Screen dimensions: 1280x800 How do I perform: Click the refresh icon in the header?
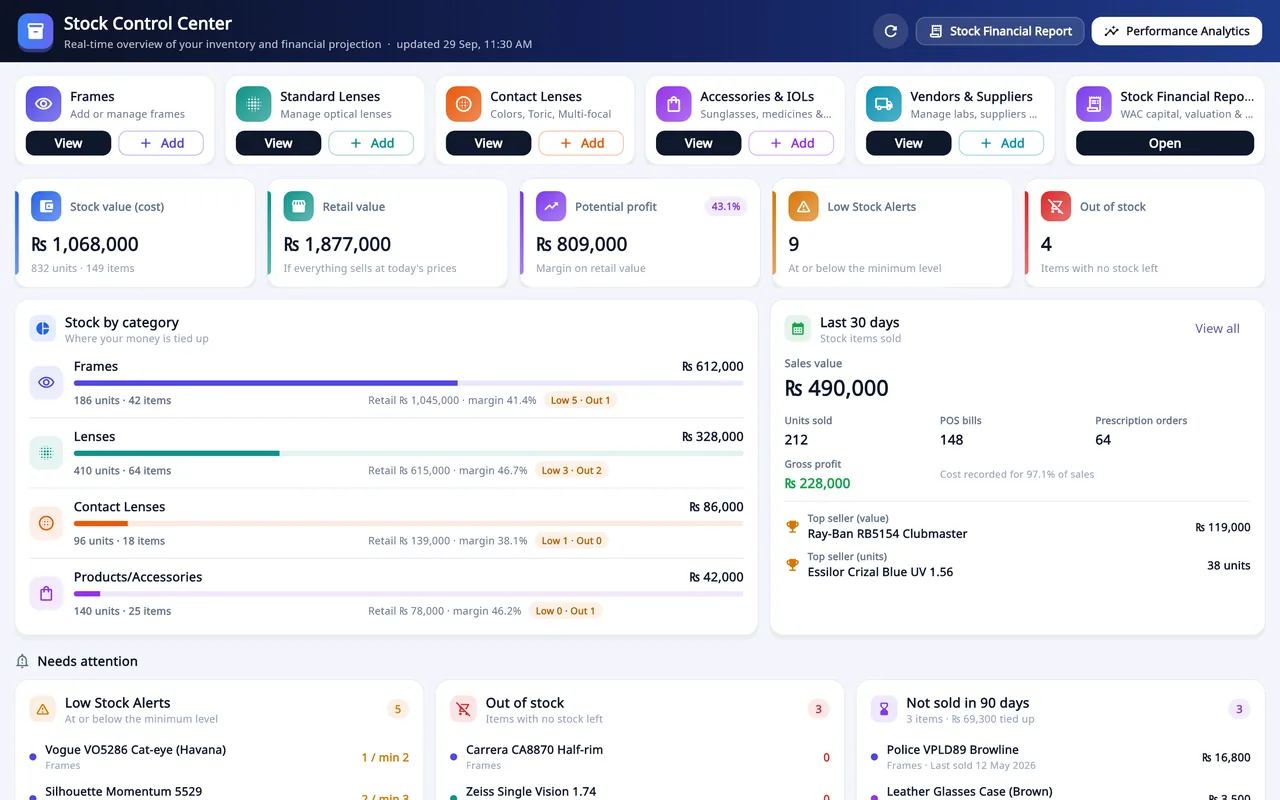click(890, 31)
